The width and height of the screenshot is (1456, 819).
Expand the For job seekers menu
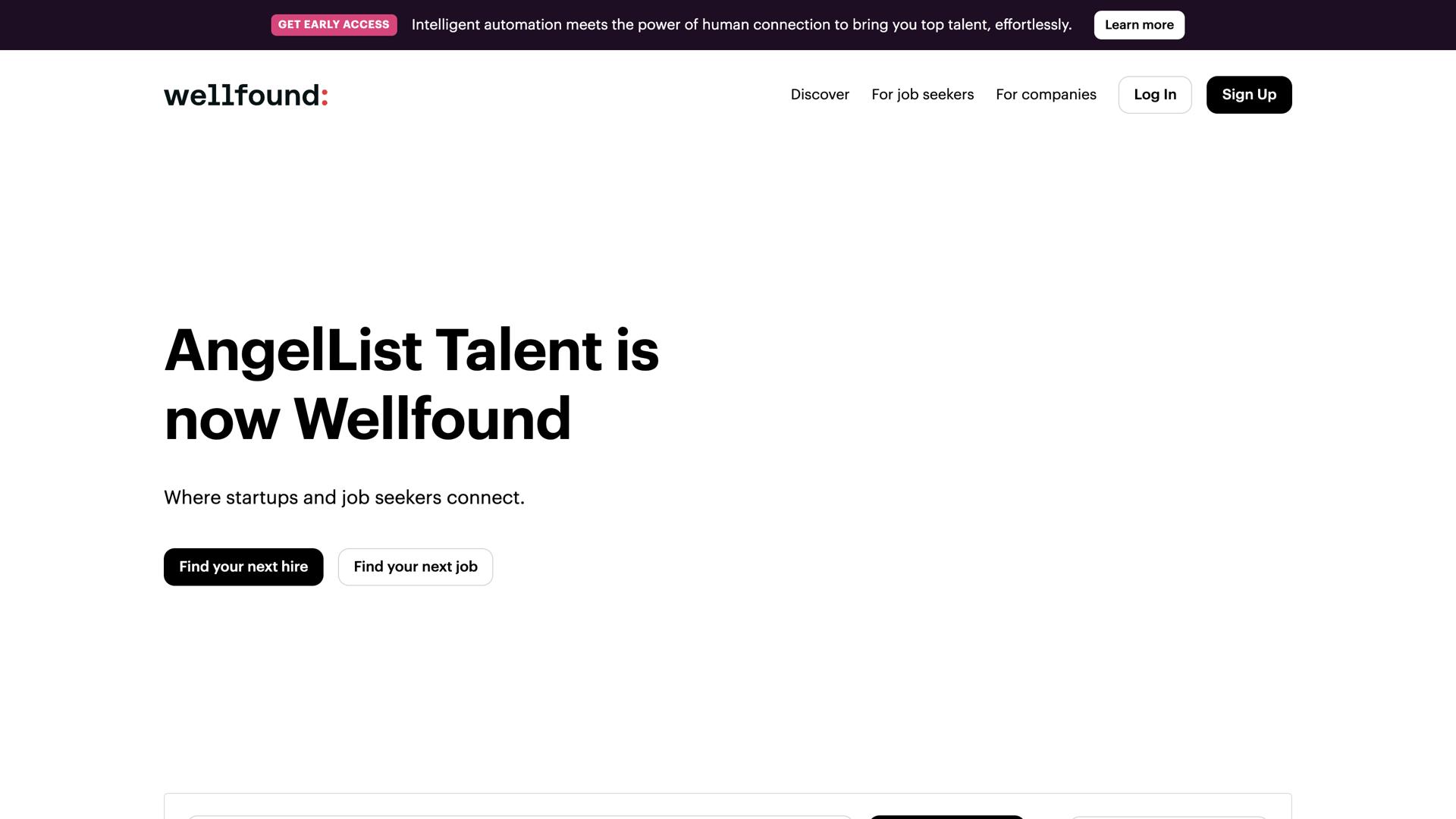coord(922,94)
